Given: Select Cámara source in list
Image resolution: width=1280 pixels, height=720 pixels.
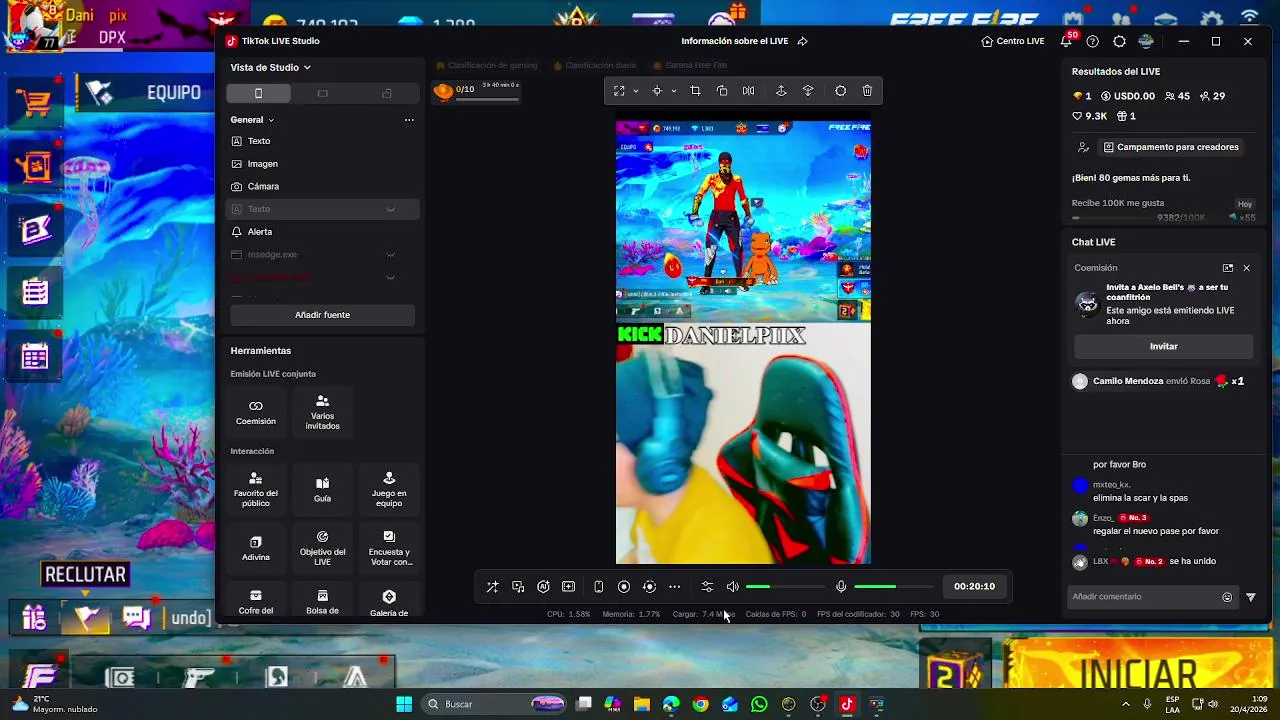Looking at the screenshot, I should click(322, 186).
